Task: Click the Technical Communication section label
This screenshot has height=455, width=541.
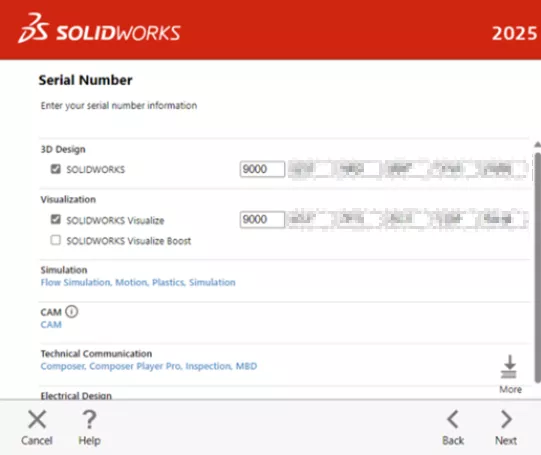Action: [96, 354]
